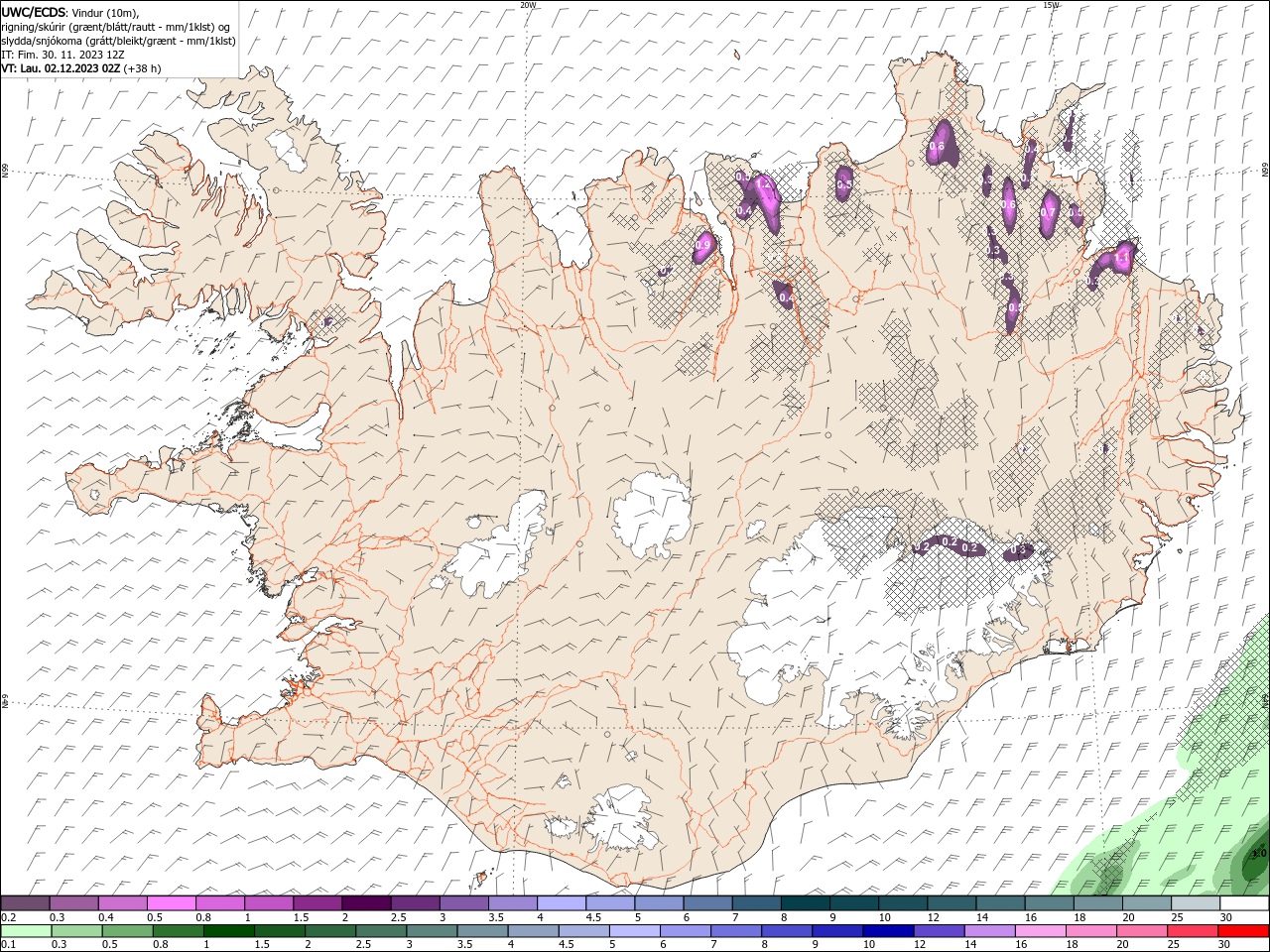Click the white Hofsjökull glacier in central Iceland
This screenshot has width=1270, height=952.
click(652, 515)
